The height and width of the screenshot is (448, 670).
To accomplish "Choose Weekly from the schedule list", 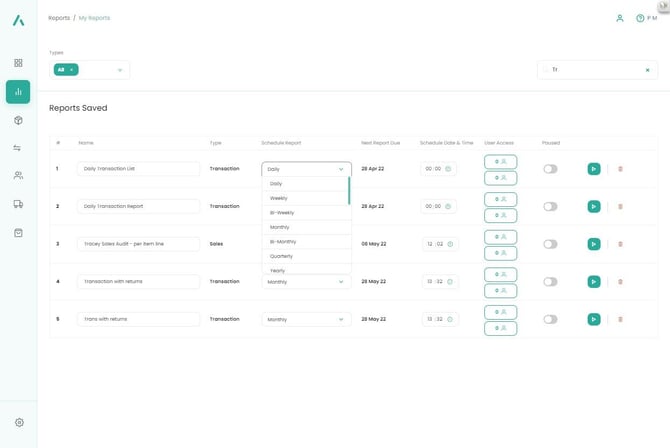I will (x=279, y=198).
